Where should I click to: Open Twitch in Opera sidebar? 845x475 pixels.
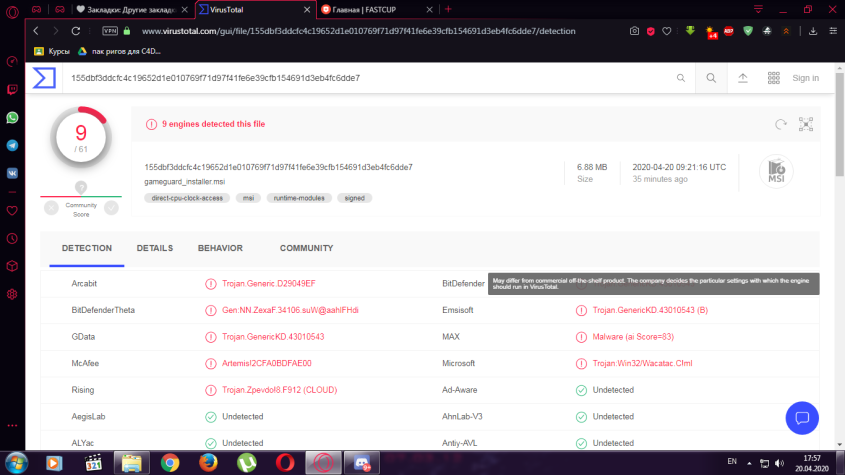[x=12, y=90]
